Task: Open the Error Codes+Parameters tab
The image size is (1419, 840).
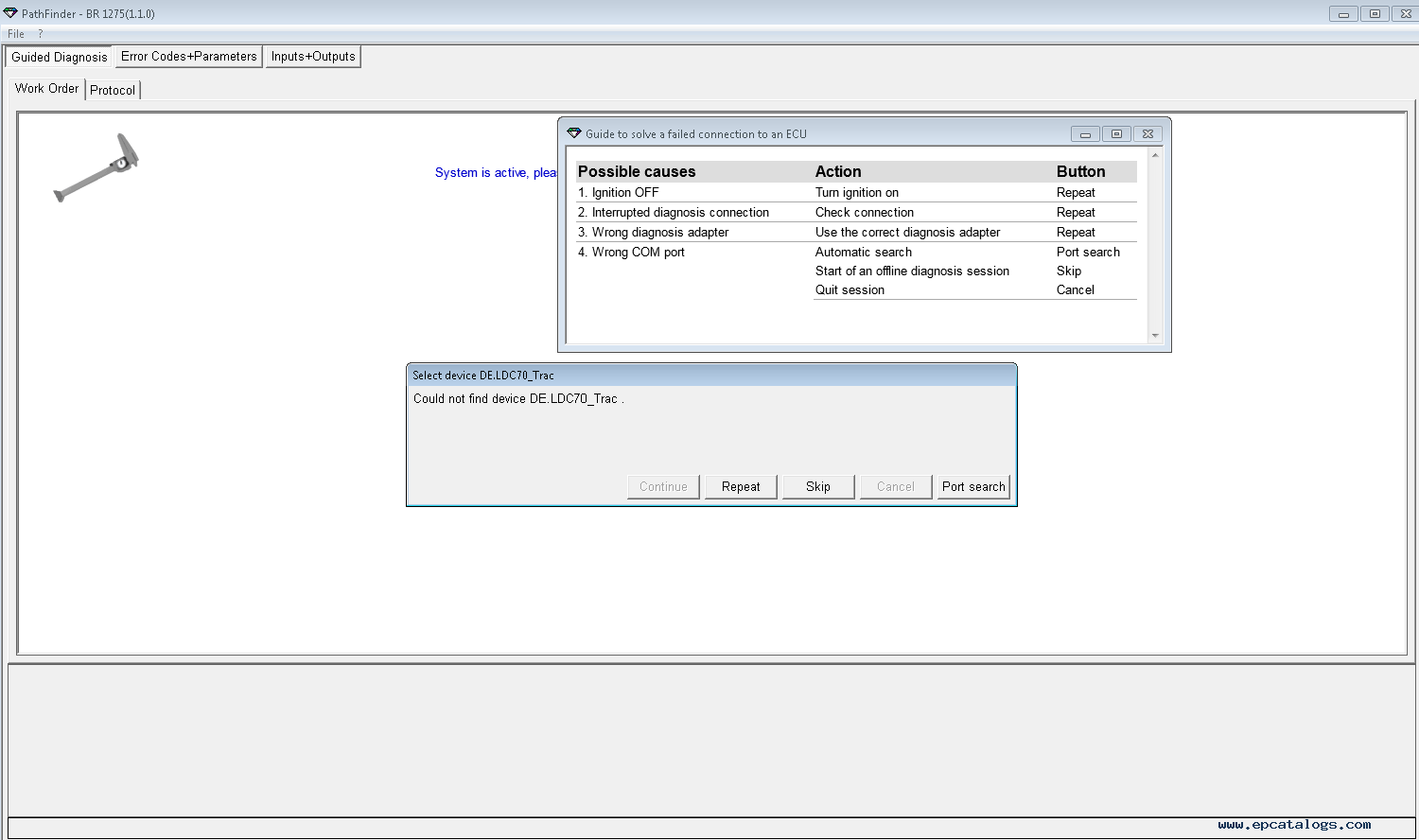Action: (189, 57)
